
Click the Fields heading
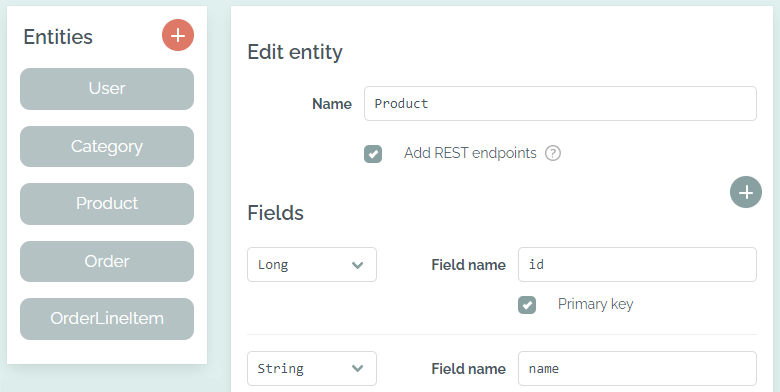click(x=276, y=213)
